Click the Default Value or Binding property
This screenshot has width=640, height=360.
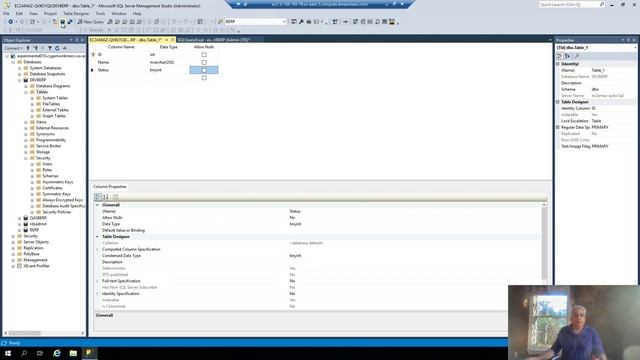pyautogui.click(x=320, y=231)
